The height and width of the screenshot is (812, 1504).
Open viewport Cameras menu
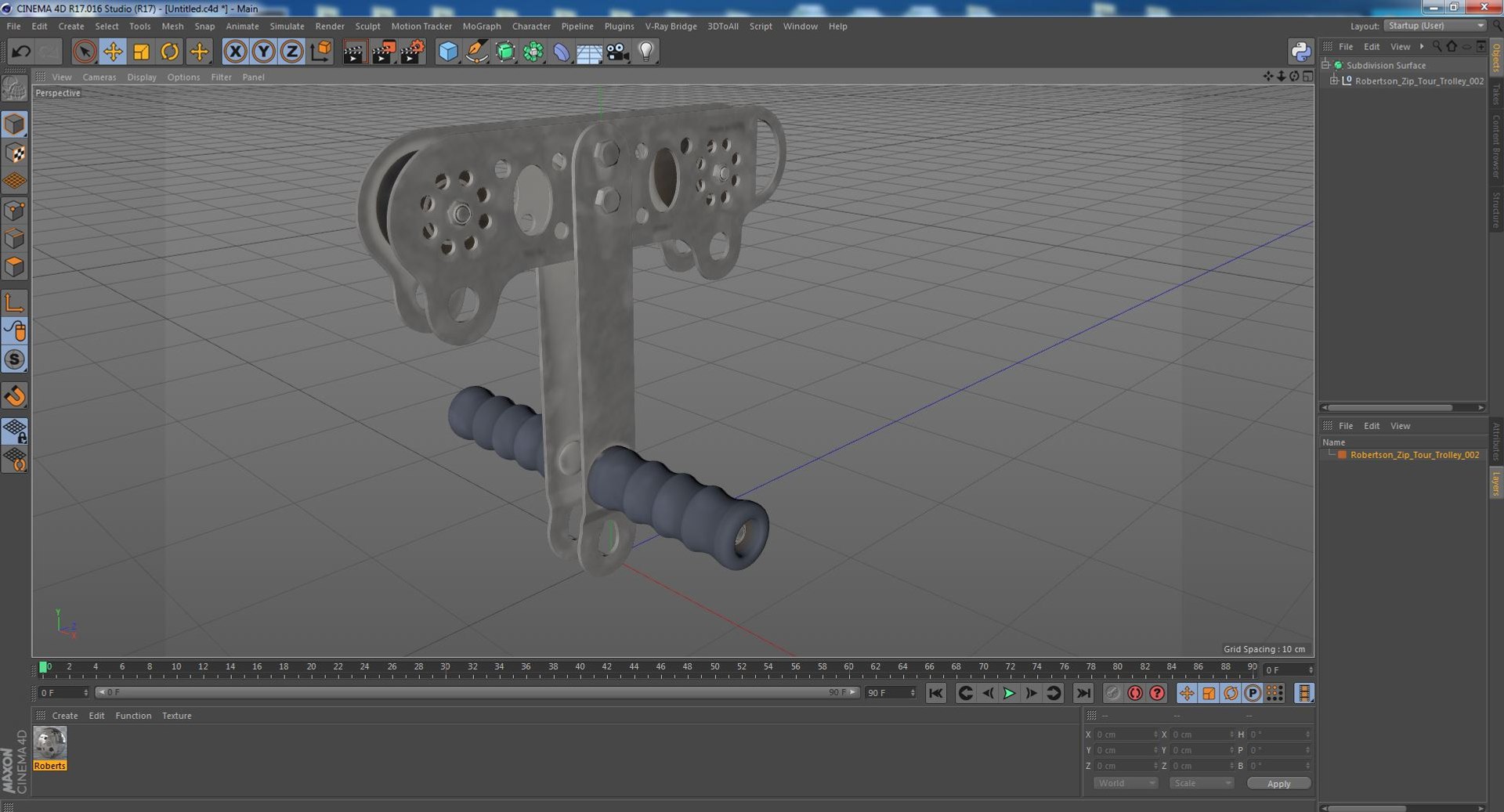[99, 77]
